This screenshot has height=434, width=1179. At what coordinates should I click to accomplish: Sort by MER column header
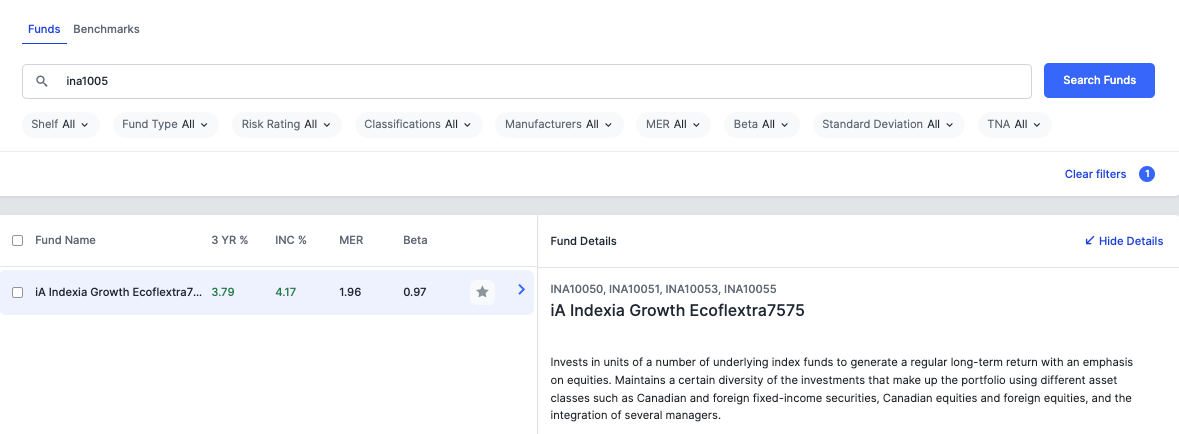click(x=351, y=241)
